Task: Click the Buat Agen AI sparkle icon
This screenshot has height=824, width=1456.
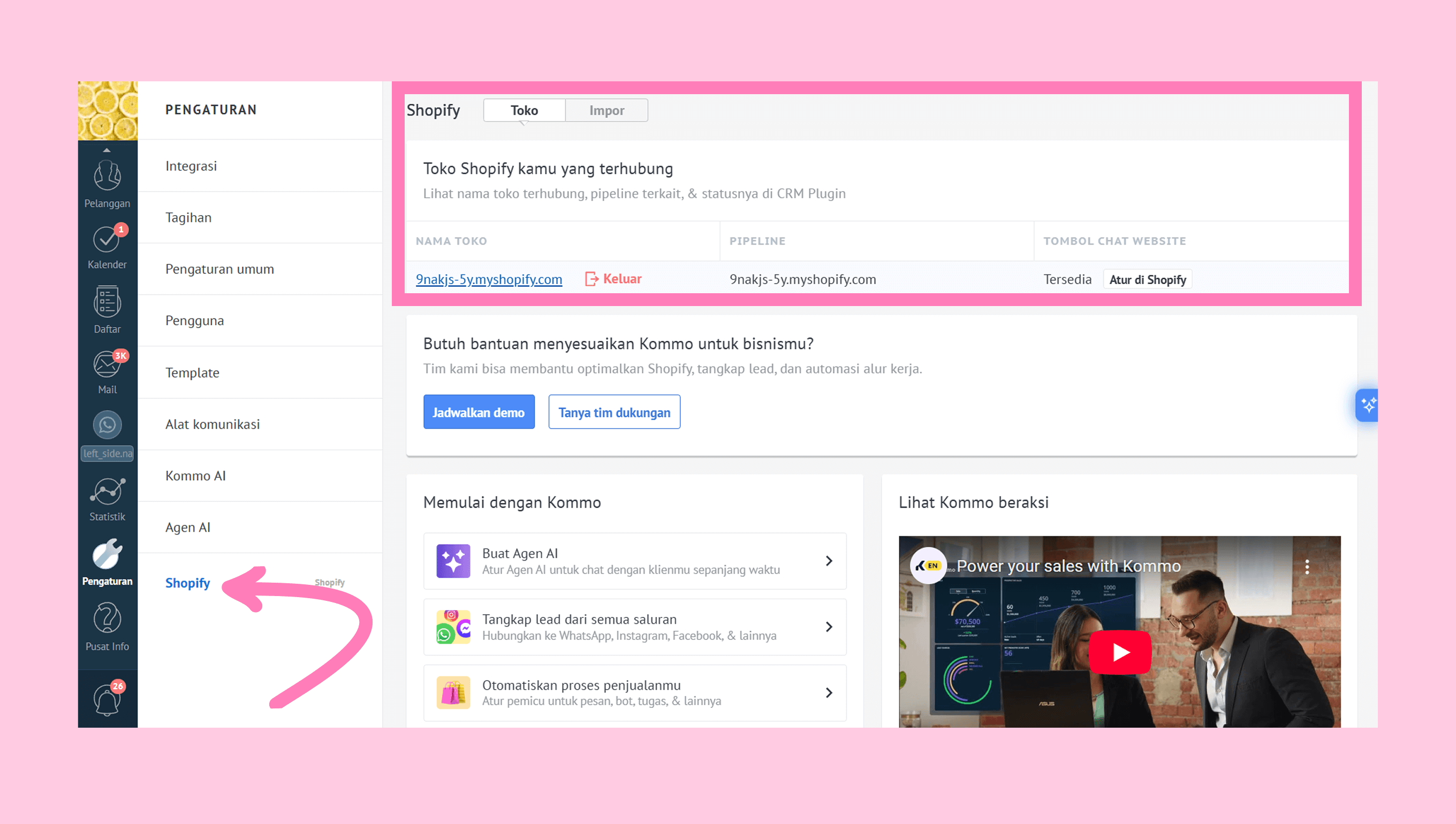Action: pos(453,561)
